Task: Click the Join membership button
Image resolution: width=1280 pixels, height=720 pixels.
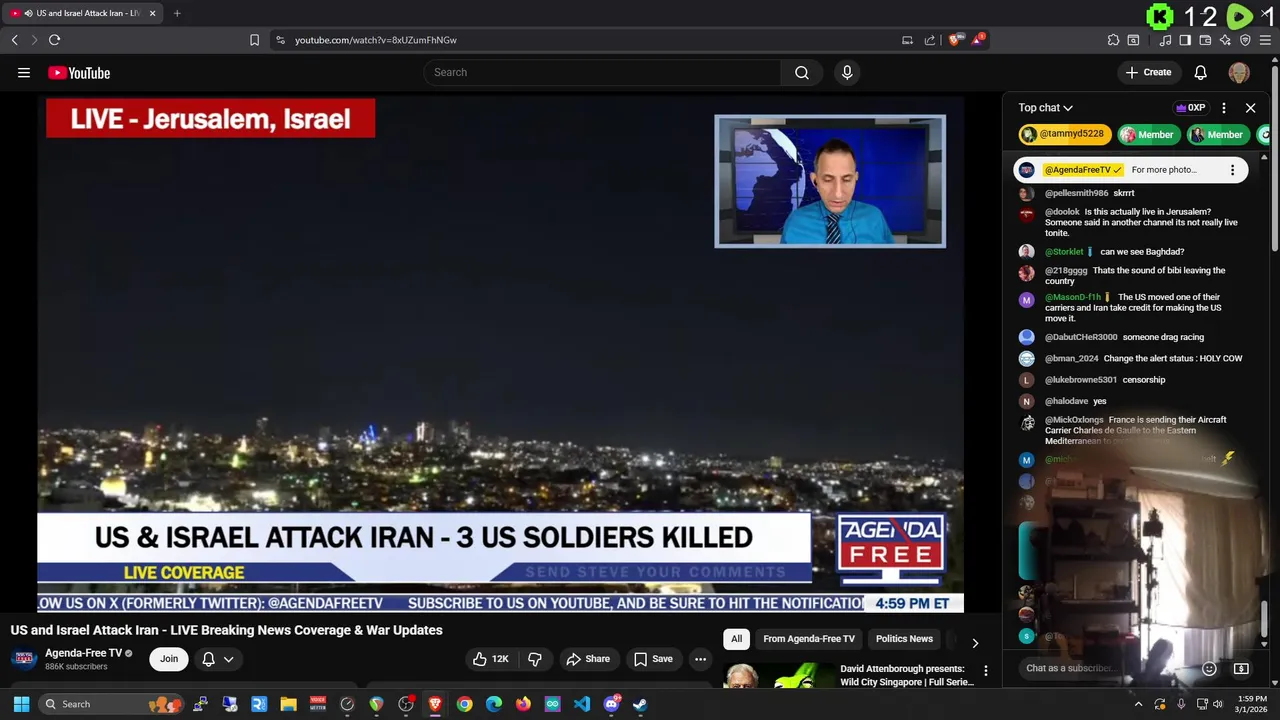Action: 169,659
